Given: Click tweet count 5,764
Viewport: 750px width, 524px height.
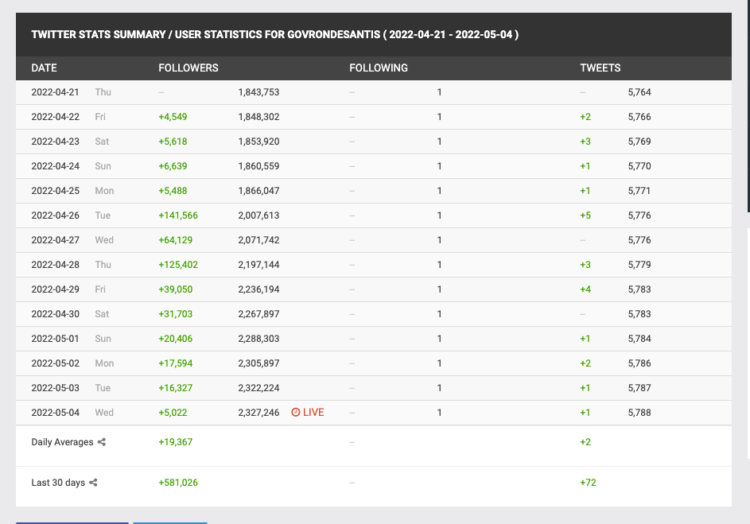Looking at the screenshot, I should tap(640, 92).
